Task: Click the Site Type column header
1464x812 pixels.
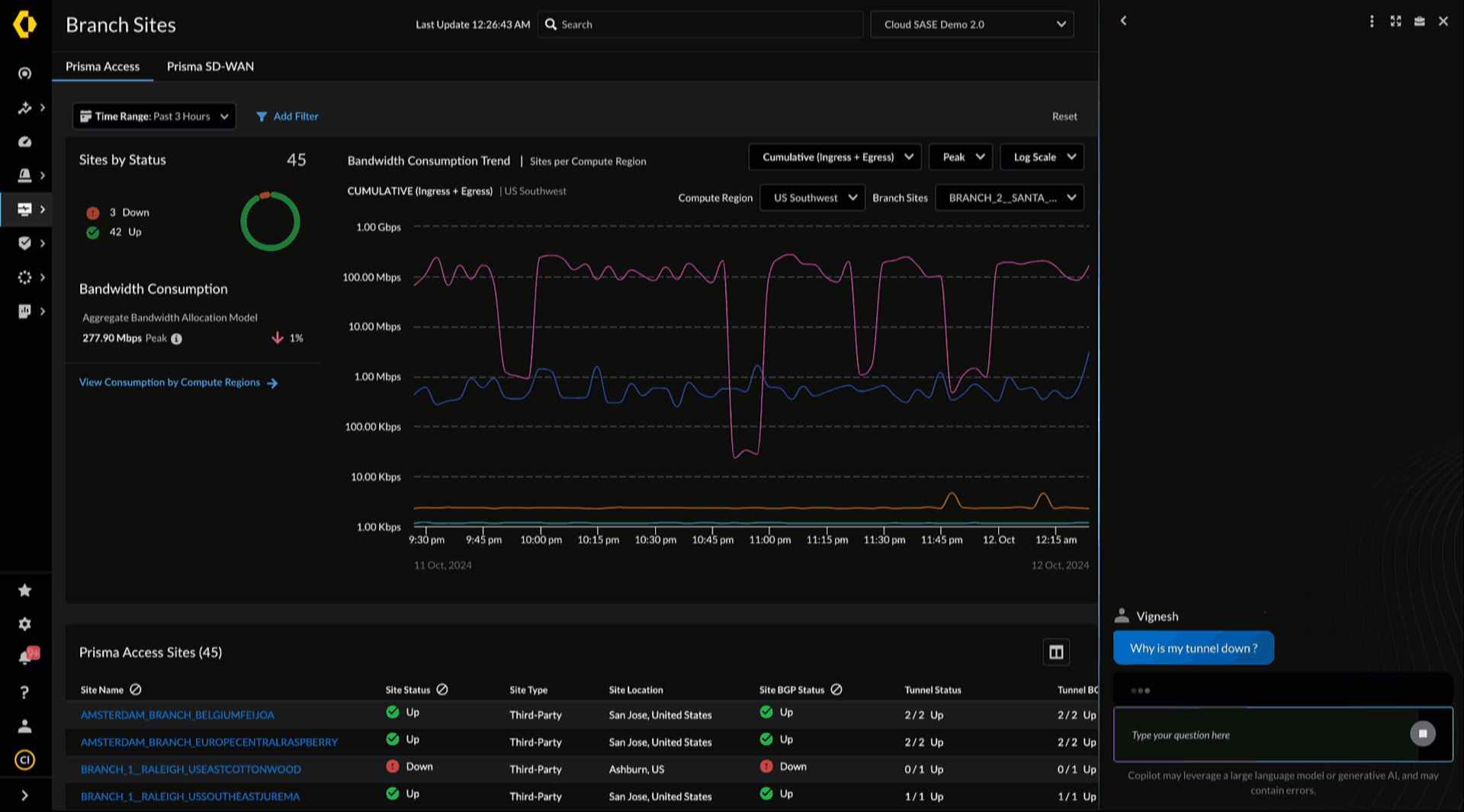Action: click(528, 690)
